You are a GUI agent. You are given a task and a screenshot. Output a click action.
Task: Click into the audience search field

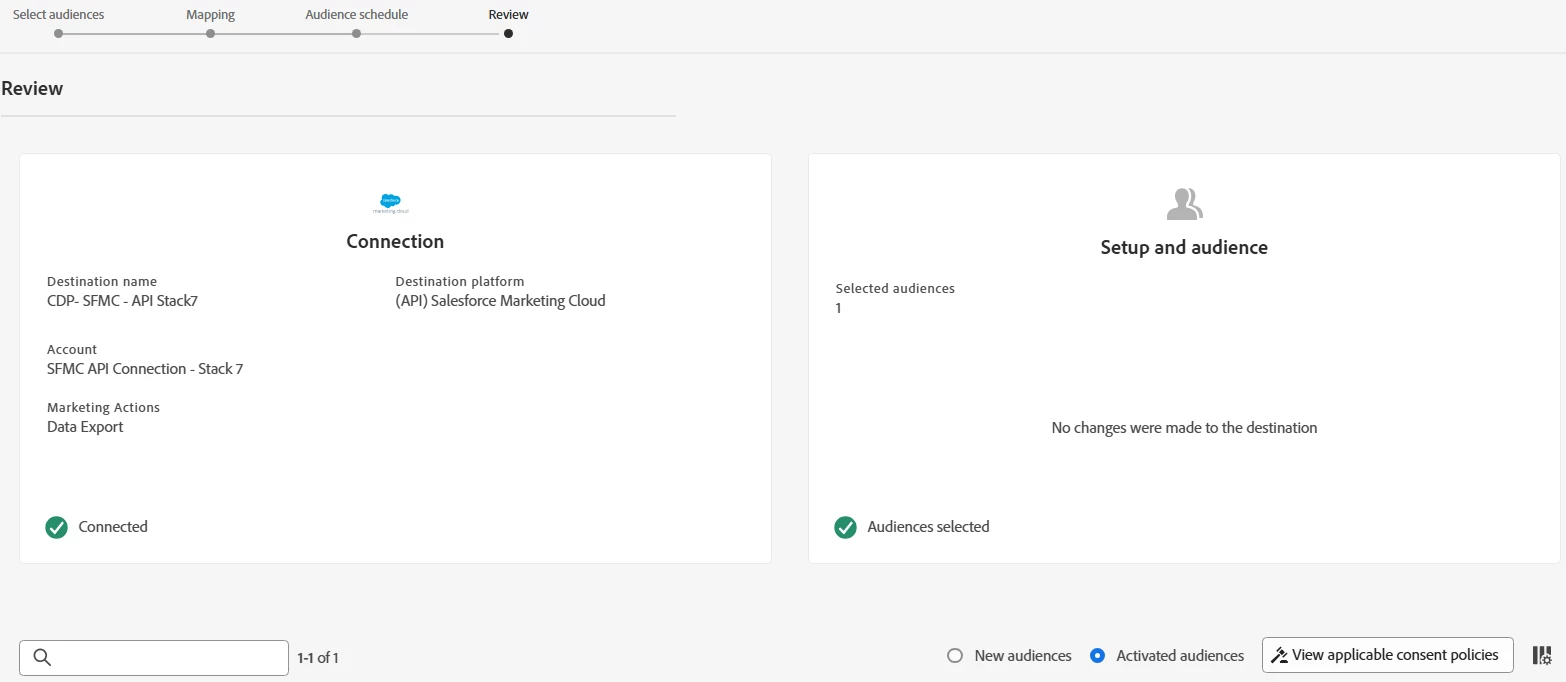pyautogui.click(x=154, y=658)
